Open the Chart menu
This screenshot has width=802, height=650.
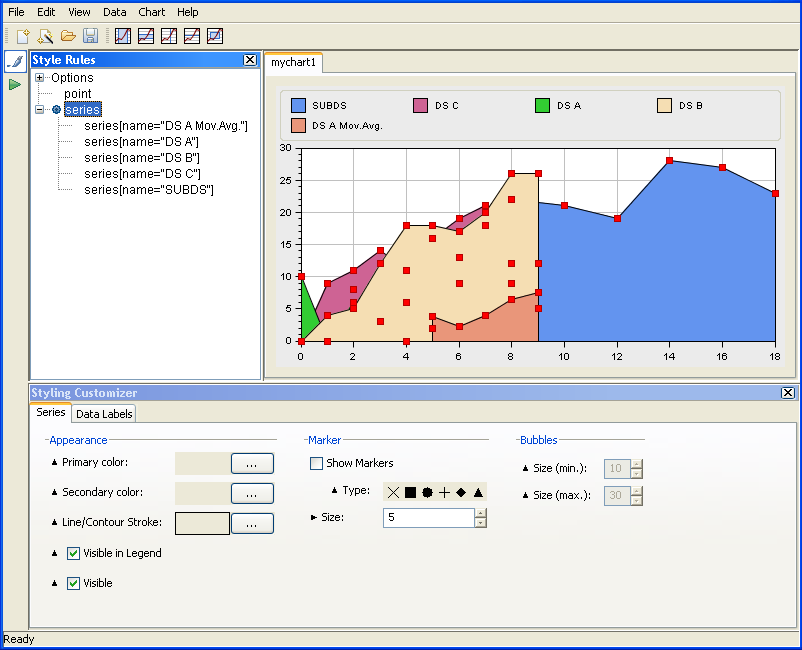pos(152,12)
